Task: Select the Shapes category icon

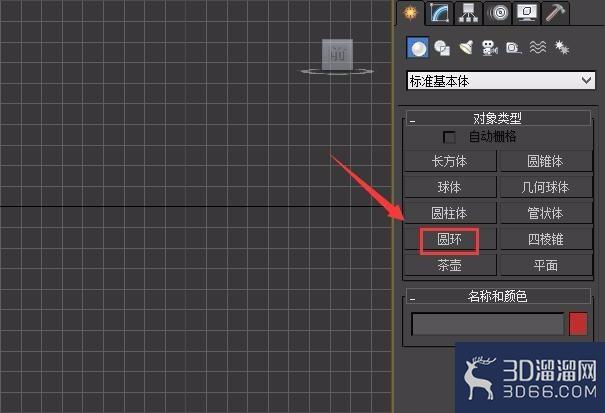Action: tap(442, 48)
